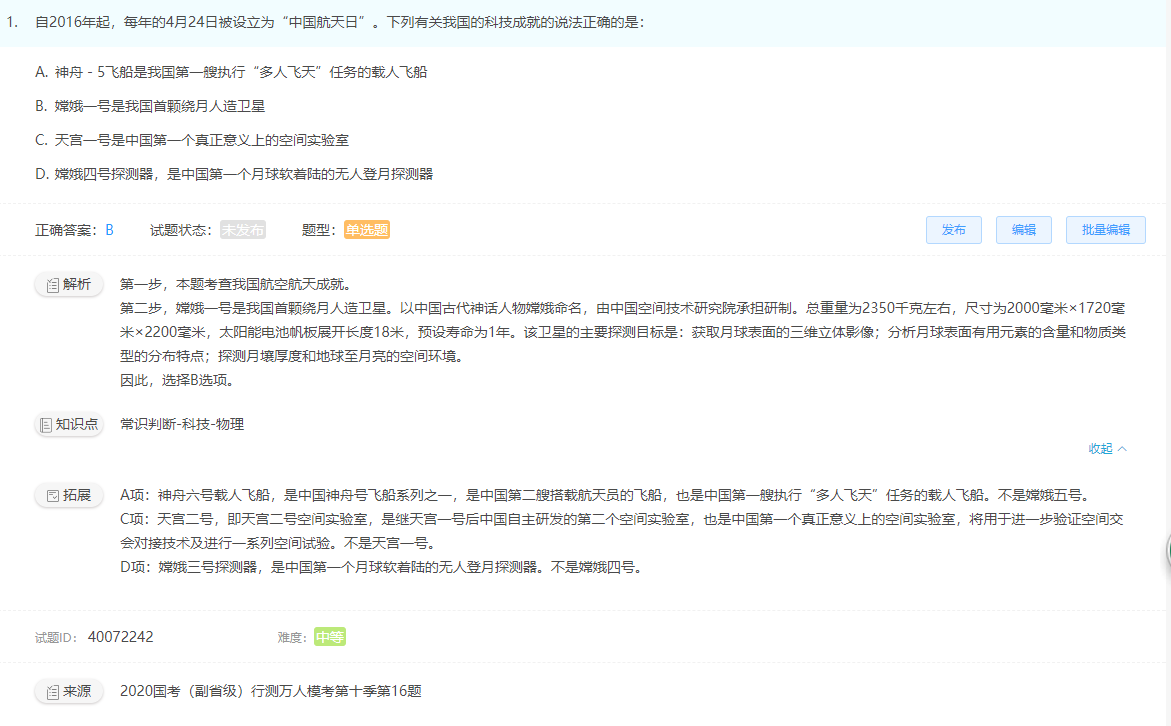Viewport: 1171px width, 726px height.
Task: Click question ID 40072242
Action: tap(120, 637)
